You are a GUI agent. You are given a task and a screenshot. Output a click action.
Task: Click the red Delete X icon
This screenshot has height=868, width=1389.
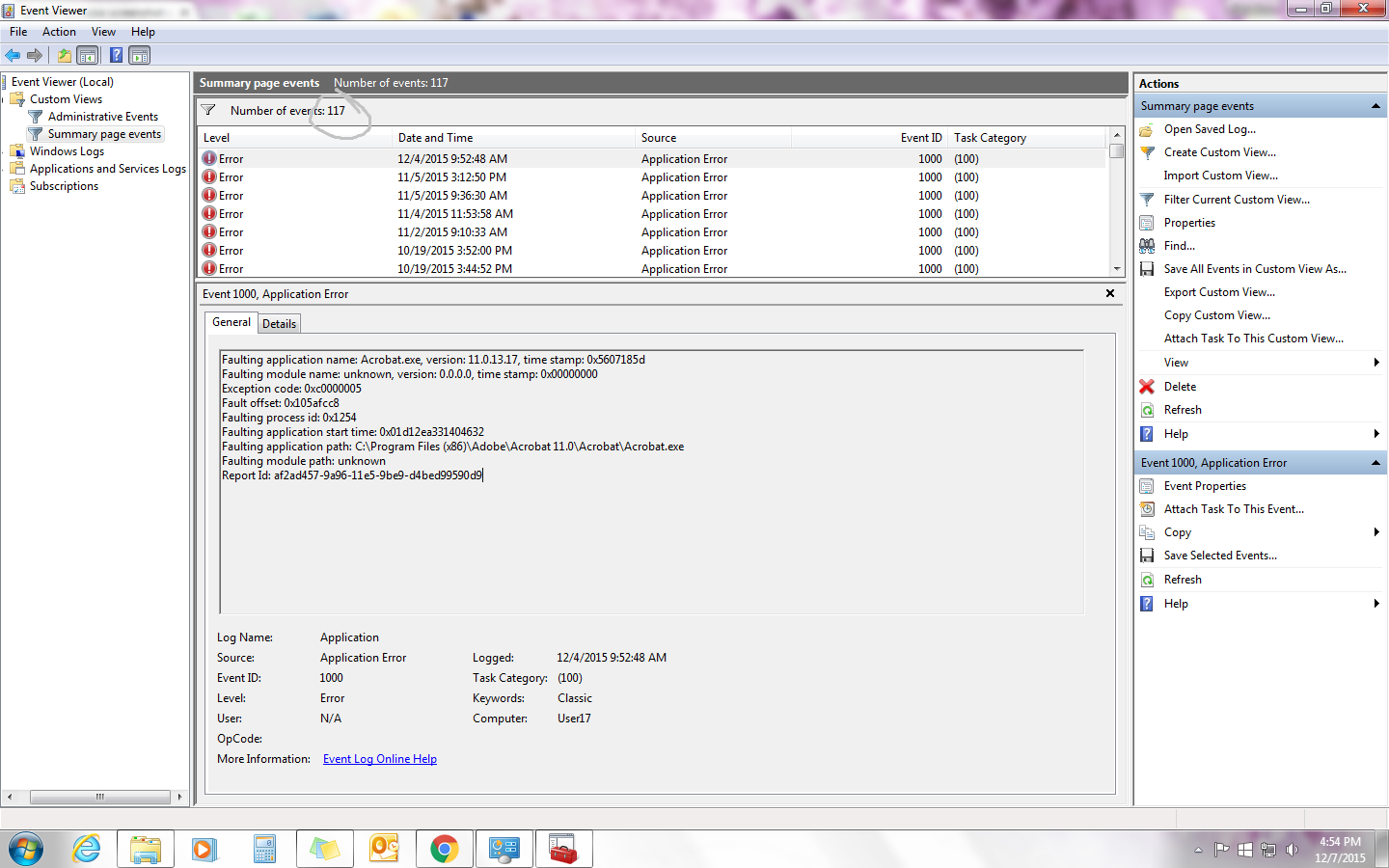coord(1147,387)
